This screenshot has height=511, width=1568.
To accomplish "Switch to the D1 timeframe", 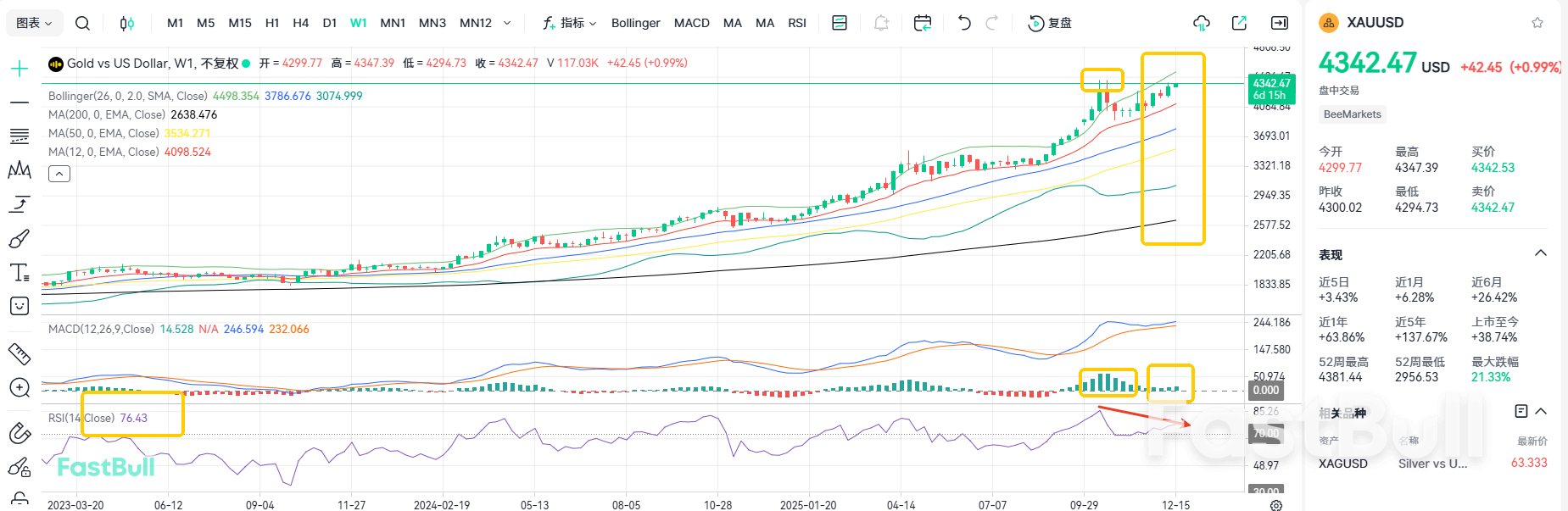I will [x=330, y=23].
